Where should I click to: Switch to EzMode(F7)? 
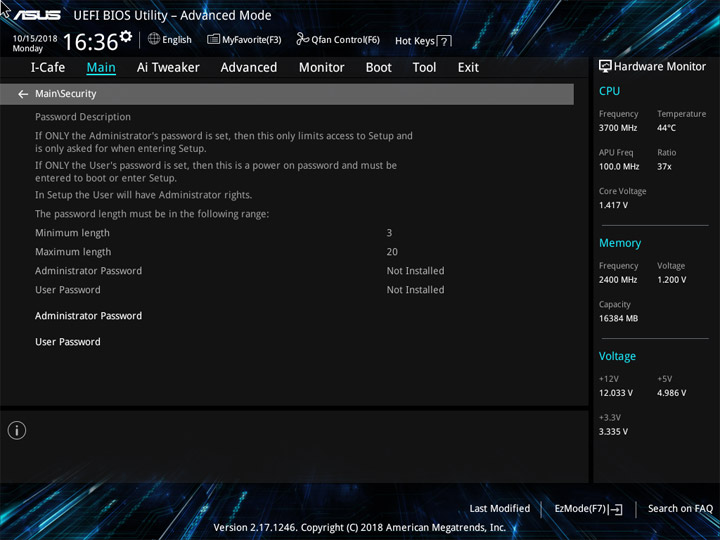point(581,509)
